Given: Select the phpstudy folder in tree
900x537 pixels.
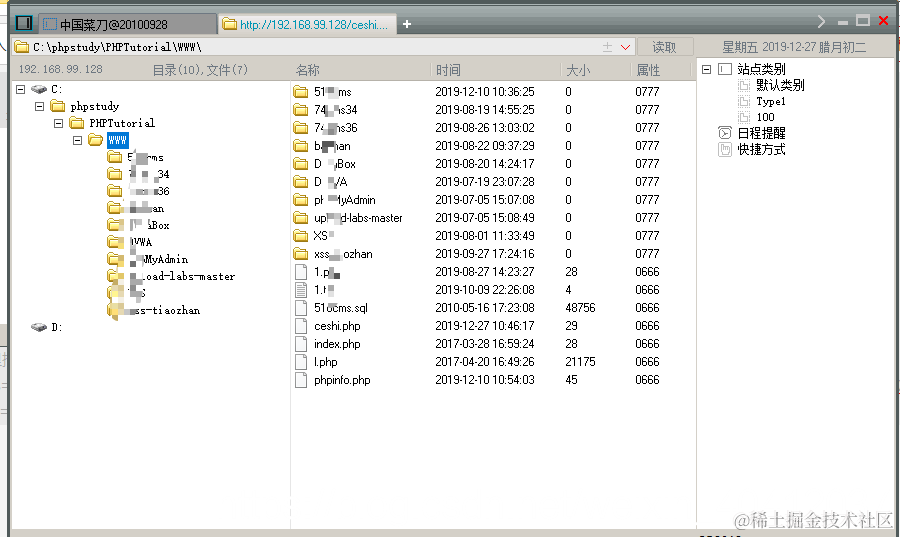Looking at the screenshot, I should 95,106.
